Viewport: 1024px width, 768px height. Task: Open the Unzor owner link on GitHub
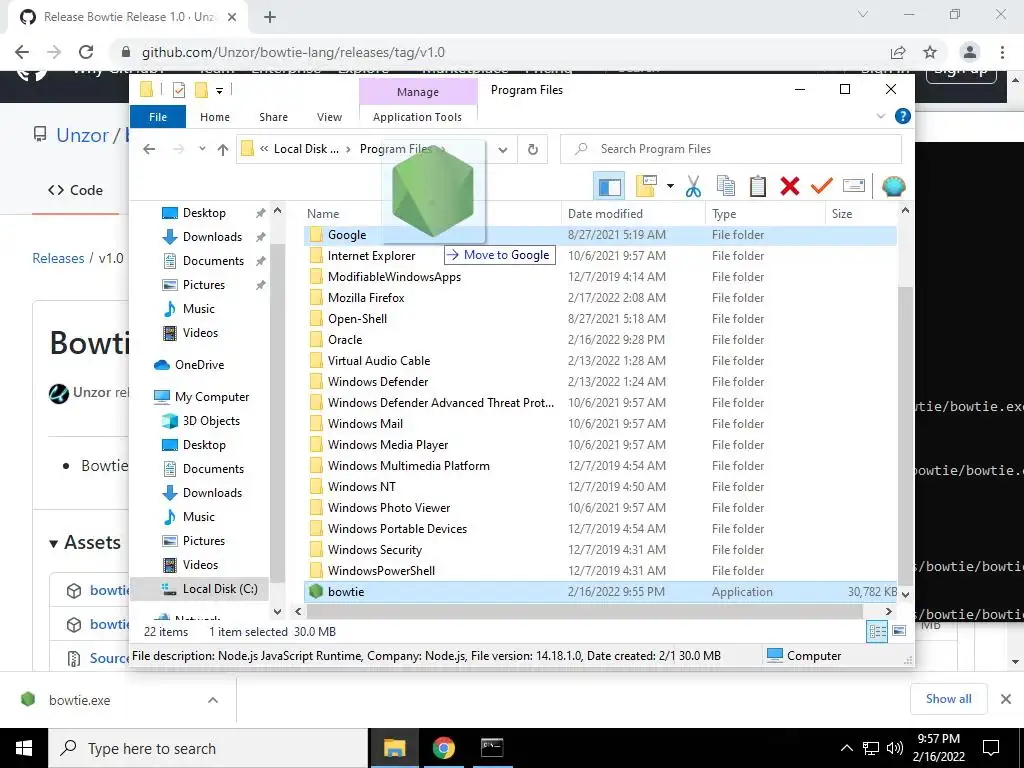click(82, 135)
